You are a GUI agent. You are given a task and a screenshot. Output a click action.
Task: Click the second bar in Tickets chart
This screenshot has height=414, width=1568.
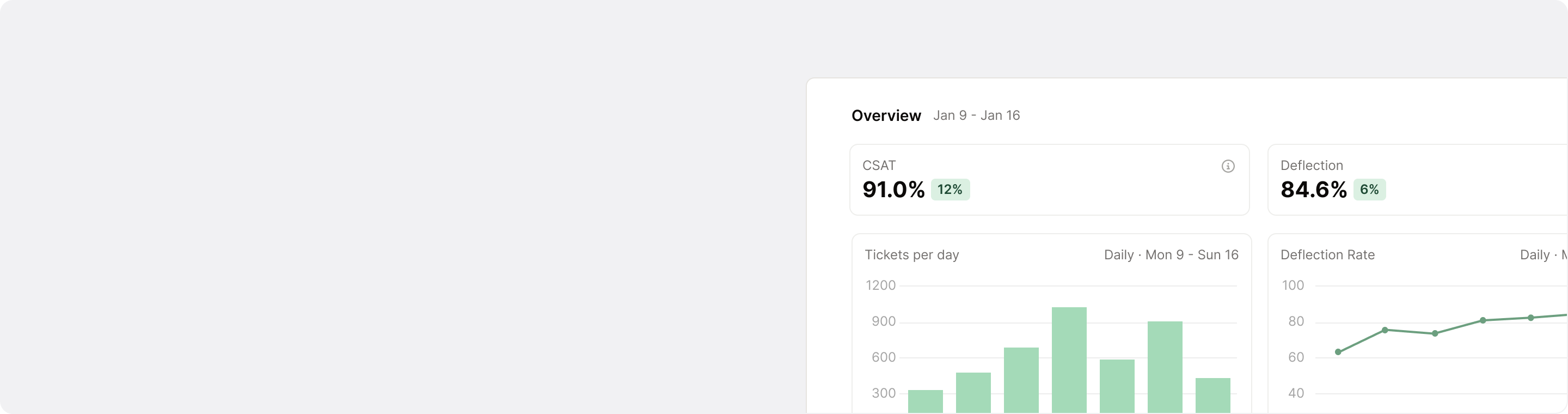(973, 393)
